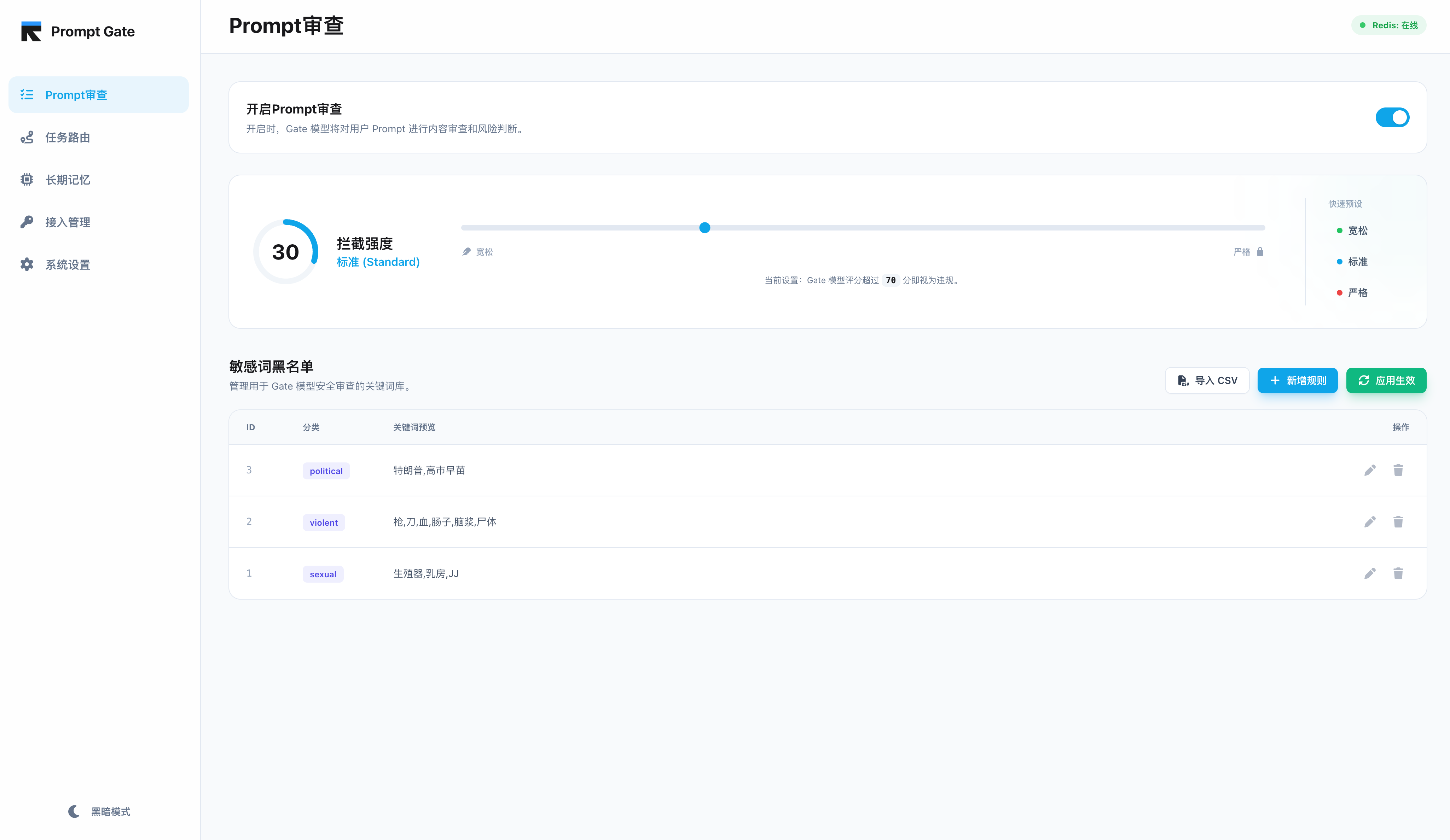Open 长期记忆 in the sidebar

tap(67, 180)
